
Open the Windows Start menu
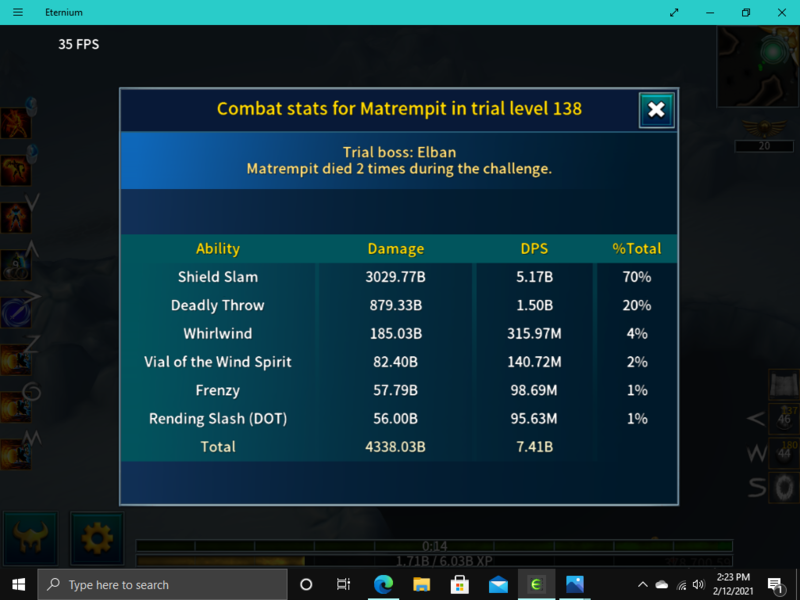click(18, 585)
